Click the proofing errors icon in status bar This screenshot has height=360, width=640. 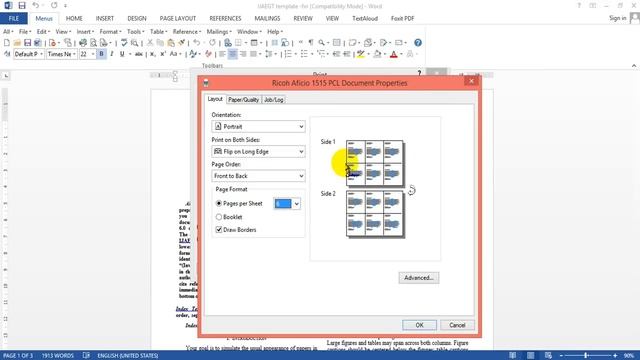(86, 356)
